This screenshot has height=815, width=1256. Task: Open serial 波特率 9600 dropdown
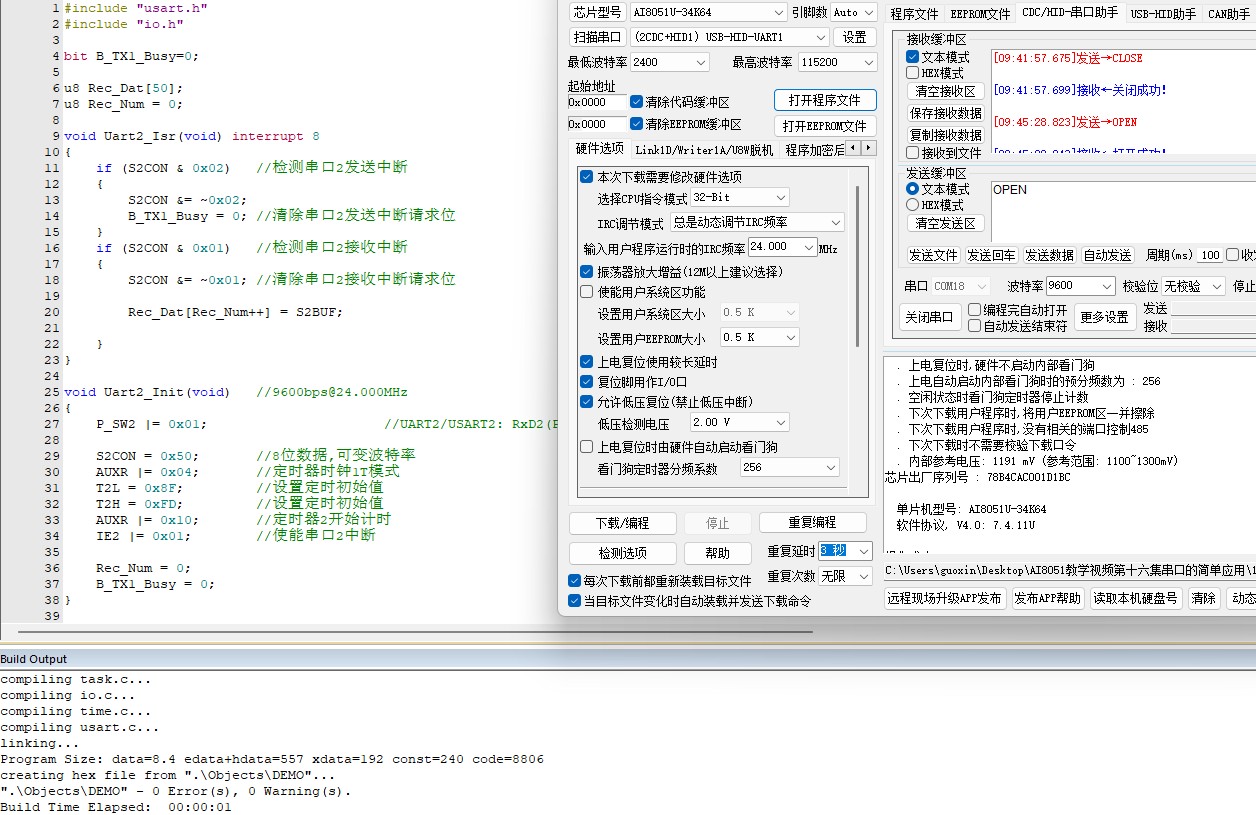pos(1079,286)
